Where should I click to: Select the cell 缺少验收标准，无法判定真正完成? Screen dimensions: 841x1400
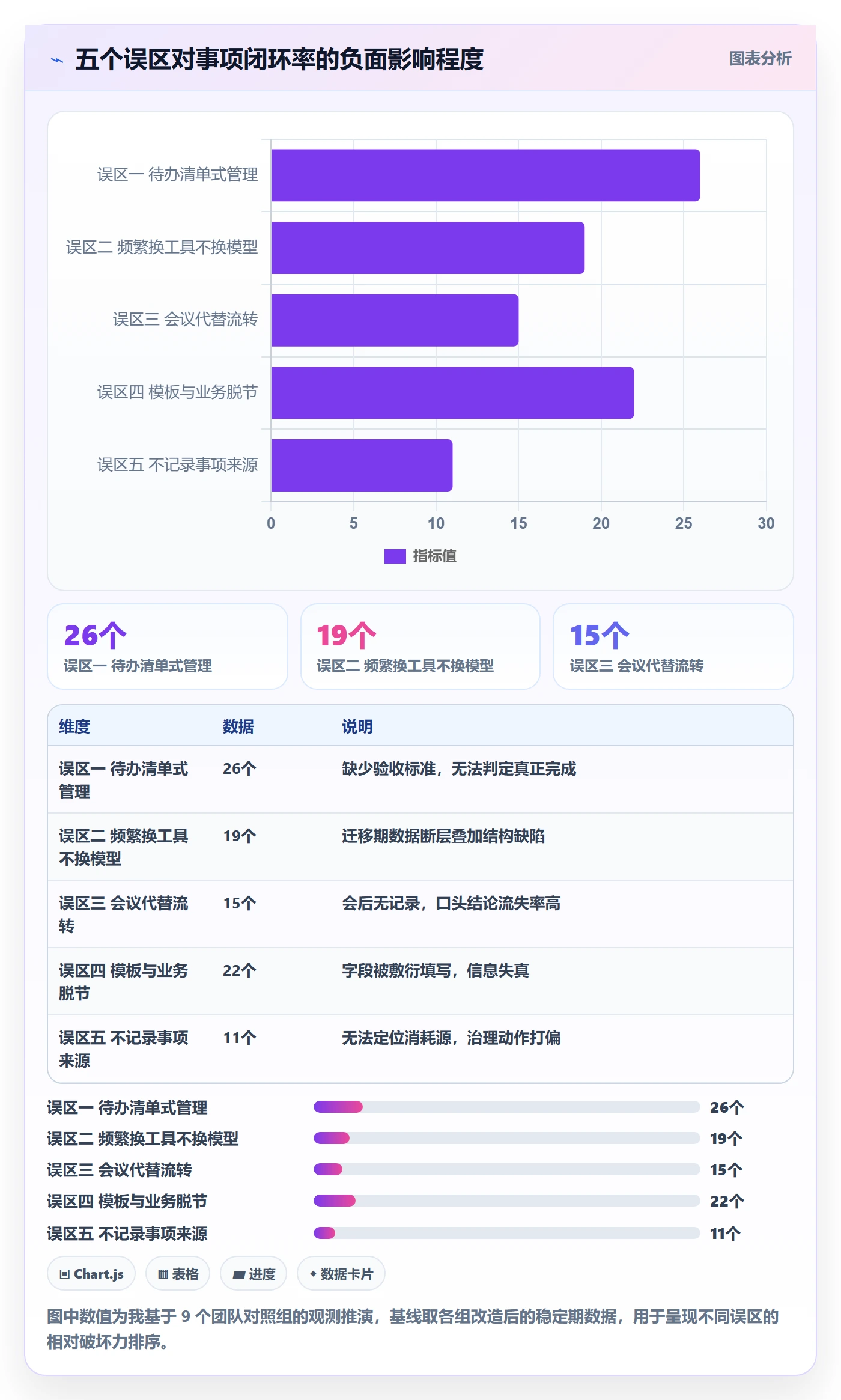tap(459, 768)
